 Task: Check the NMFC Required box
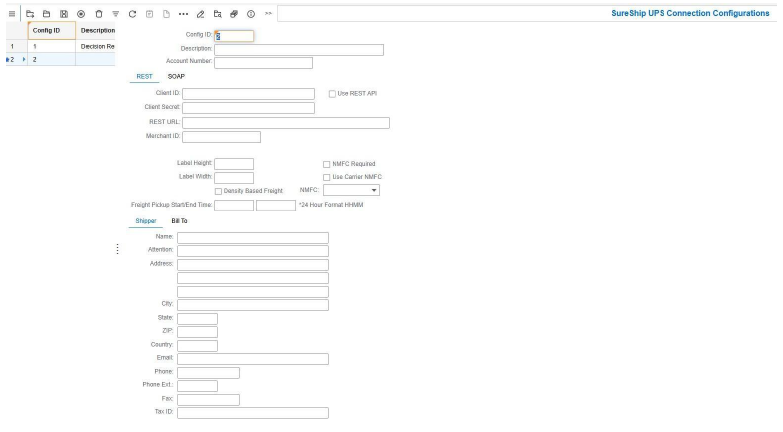point(326,164)
